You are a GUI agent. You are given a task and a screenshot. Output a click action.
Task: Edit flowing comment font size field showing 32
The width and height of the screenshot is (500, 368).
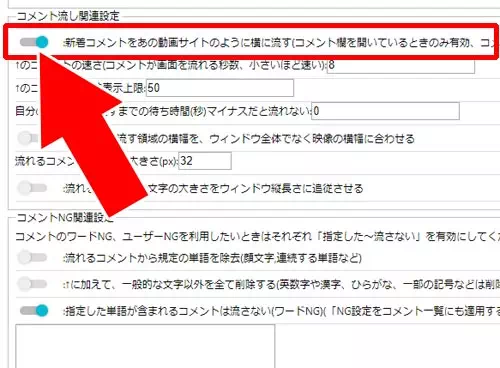[205, 161]
